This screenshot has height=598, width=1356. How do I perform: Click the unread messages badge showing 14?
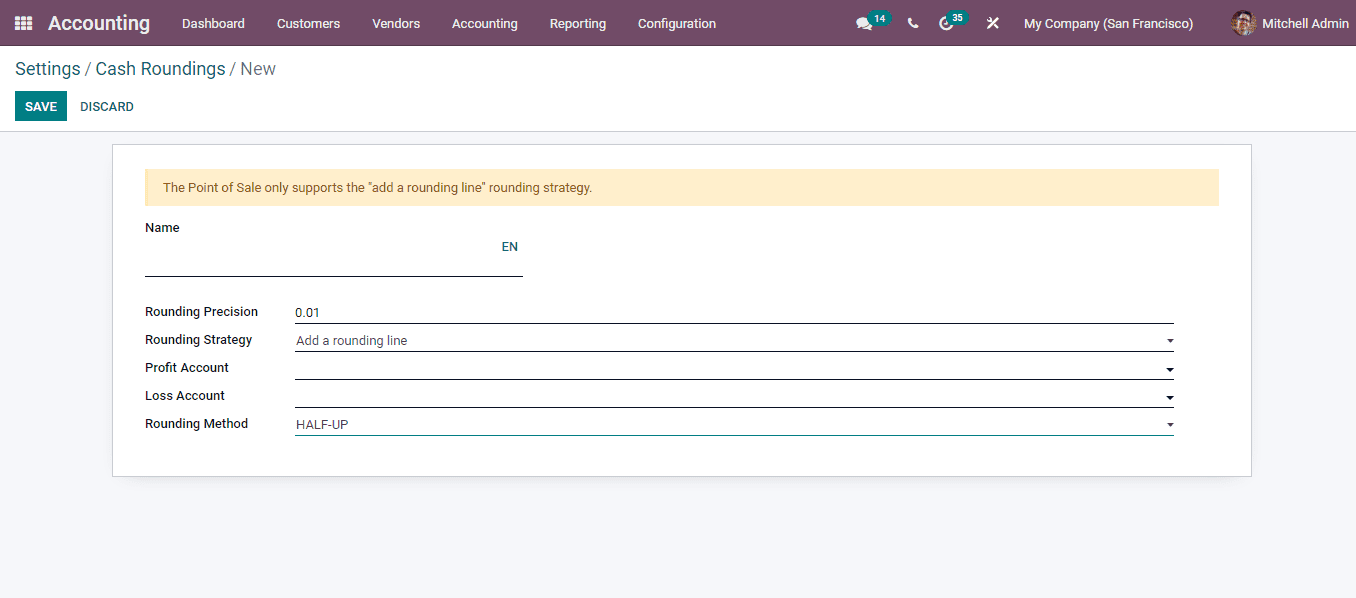tap(878, 16)
